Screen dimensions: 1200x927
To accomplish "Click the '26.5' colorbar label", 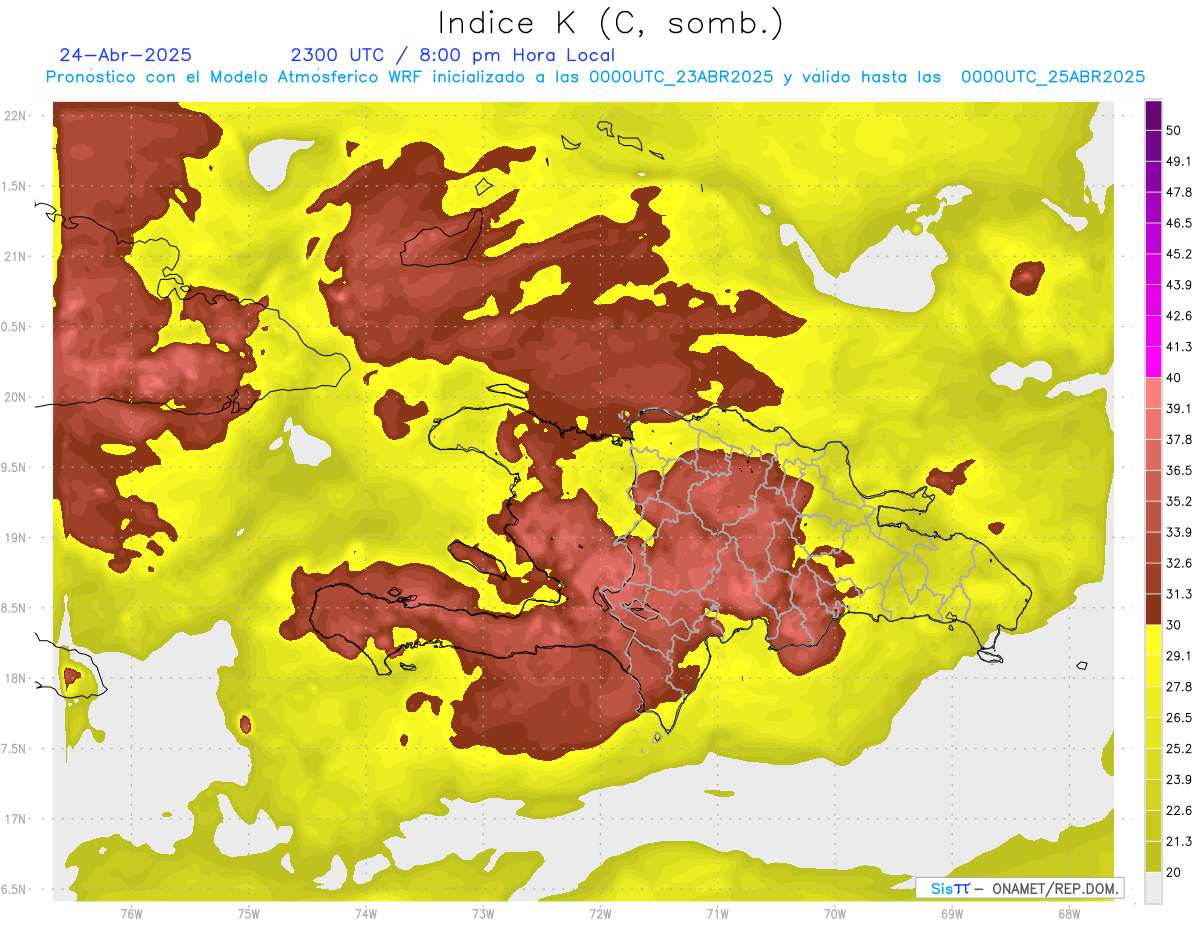I will point(1179,718).
